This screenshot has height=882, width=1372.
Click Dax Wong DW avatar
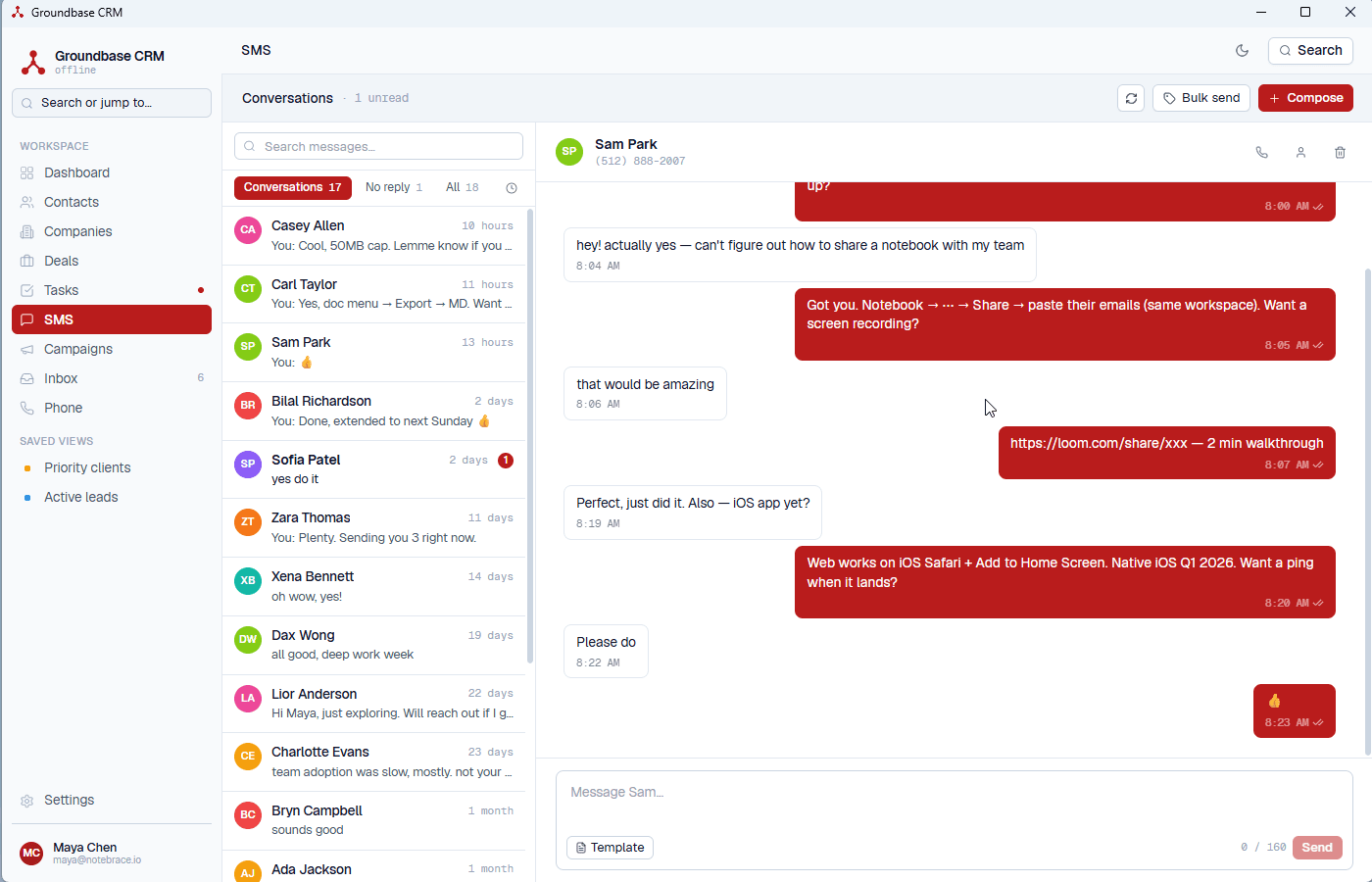click(x=248, y=640)
